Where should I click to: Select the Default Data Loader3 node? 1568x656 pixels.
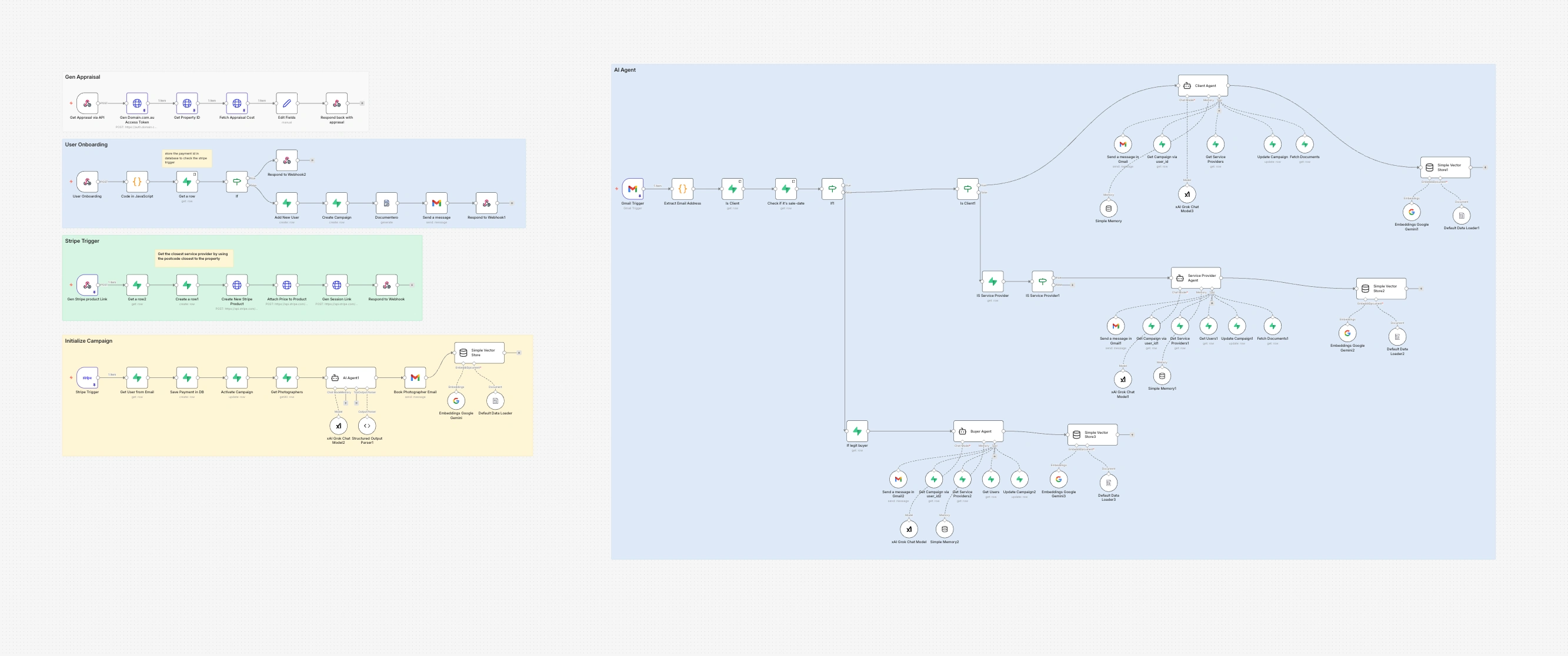1109,483
